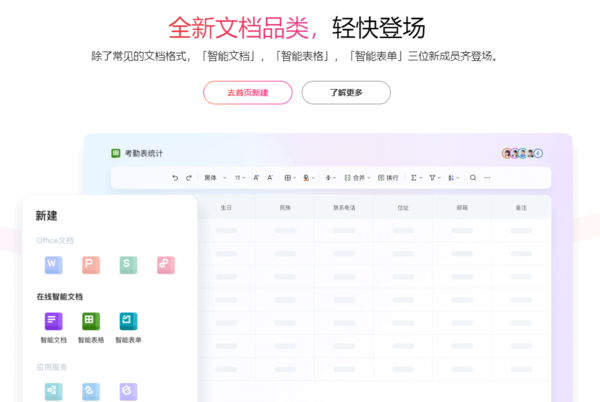The width and height of the screenshot is (600, 402).
Task: Open the 合并 merge cells dropdown
Action: [x=357, y=178]
